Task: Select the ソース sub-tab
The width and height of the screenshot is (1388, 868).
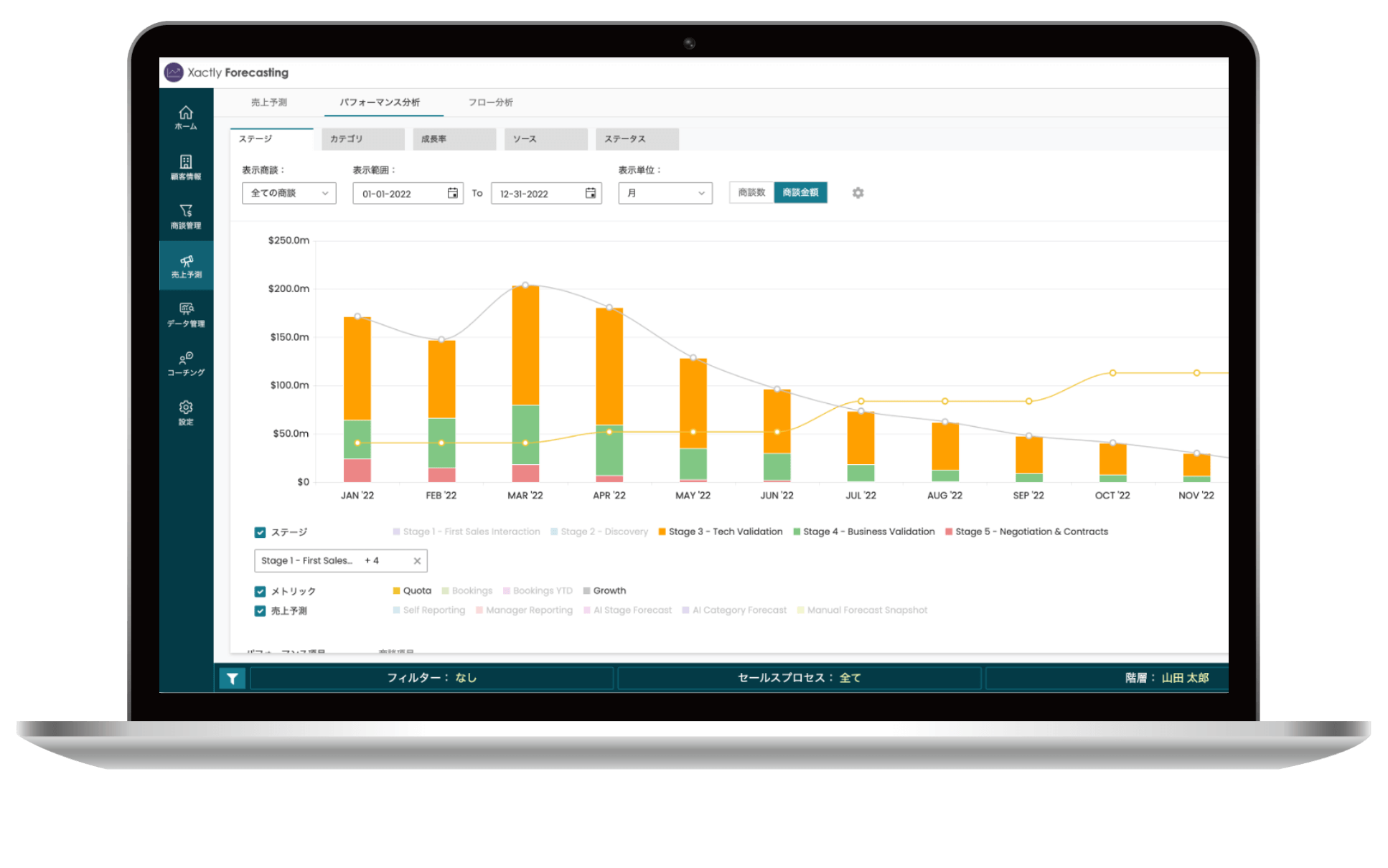Action: (546, 139)
